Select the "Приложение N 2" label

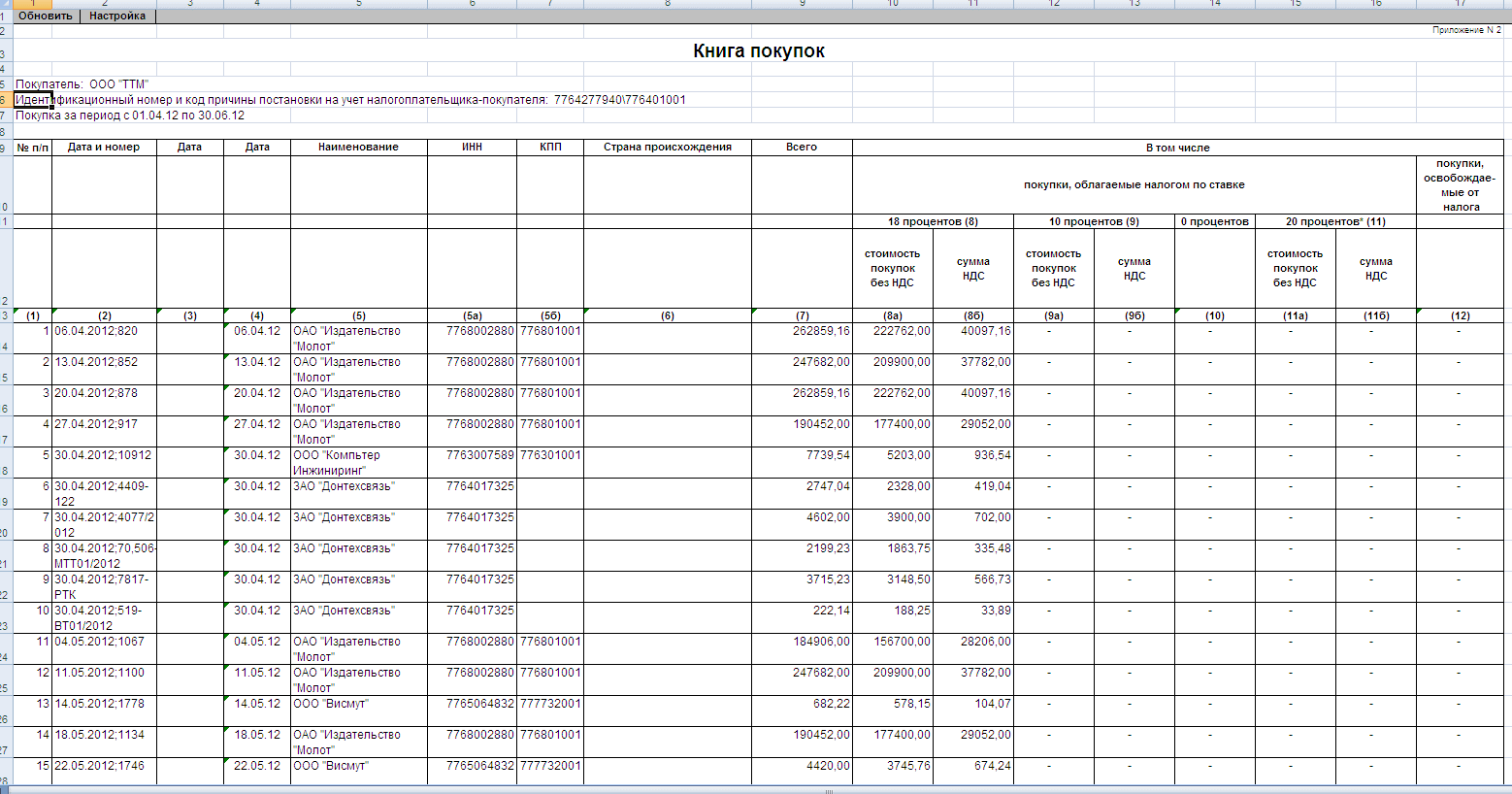[1466, 31]
